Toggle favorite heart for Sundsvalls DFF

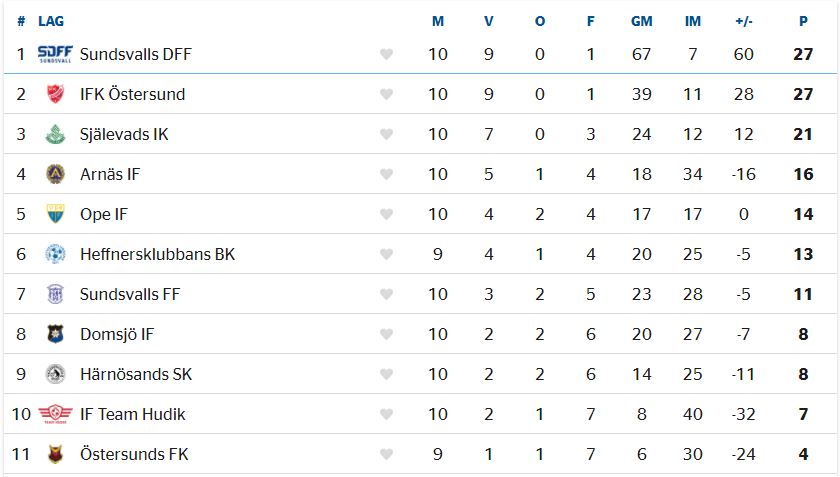click(x=386, y=54)
